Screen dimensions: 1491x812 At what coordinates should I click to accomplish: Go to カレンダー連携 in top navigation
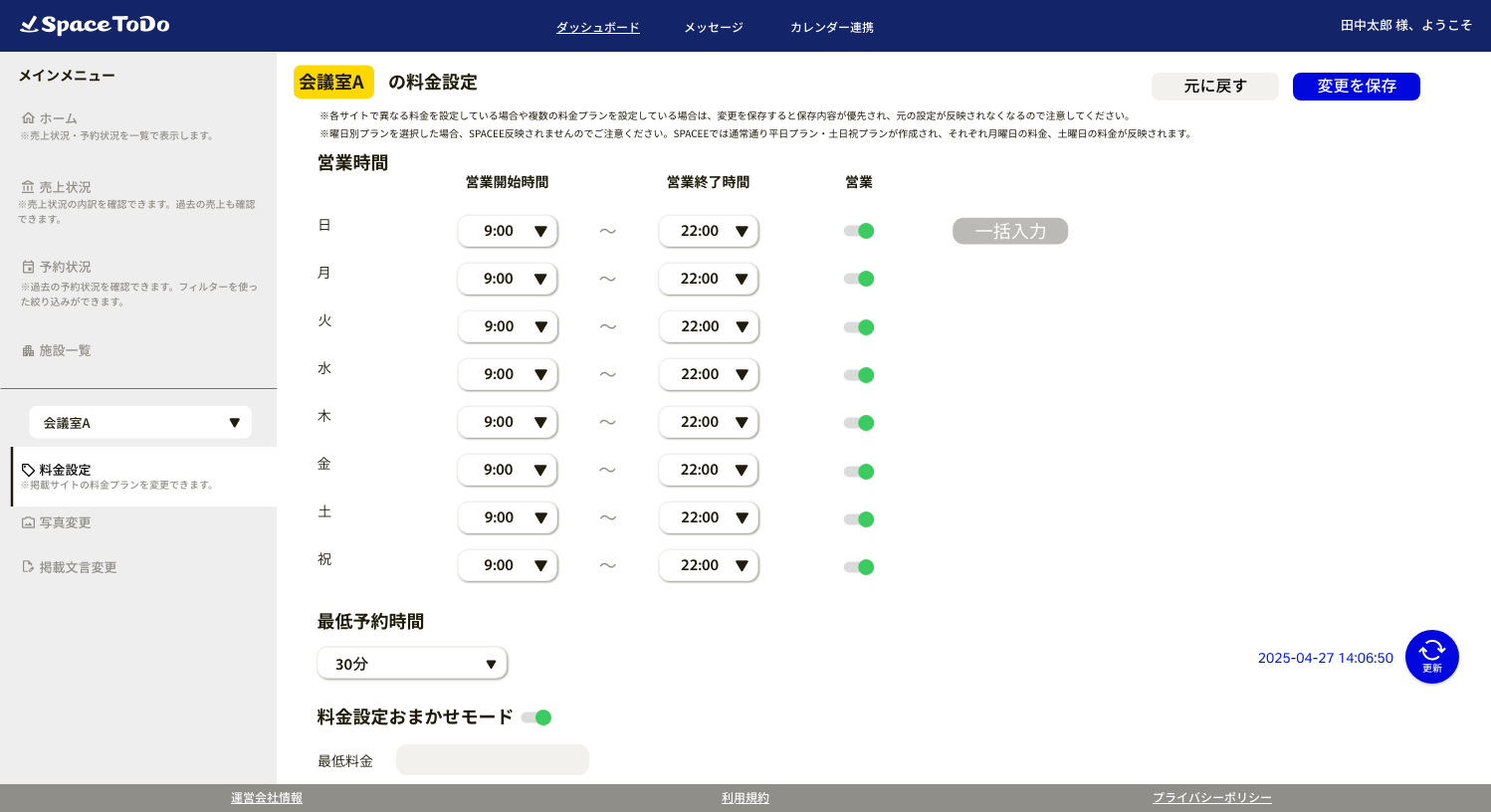click(x=831, y=28)
